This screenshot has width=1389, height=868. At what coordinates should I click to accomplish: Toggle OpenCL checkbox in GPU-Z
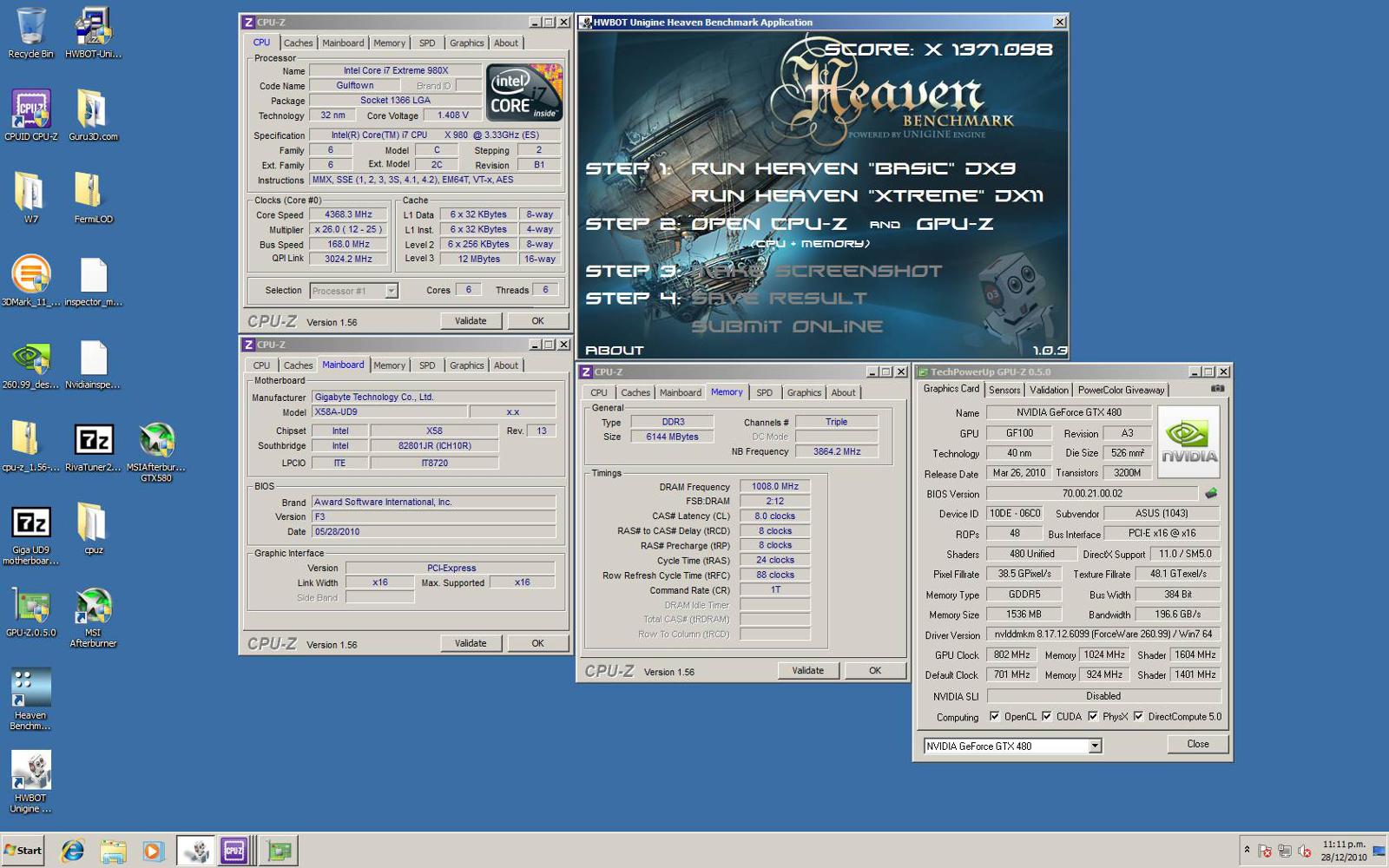[994, 716]
